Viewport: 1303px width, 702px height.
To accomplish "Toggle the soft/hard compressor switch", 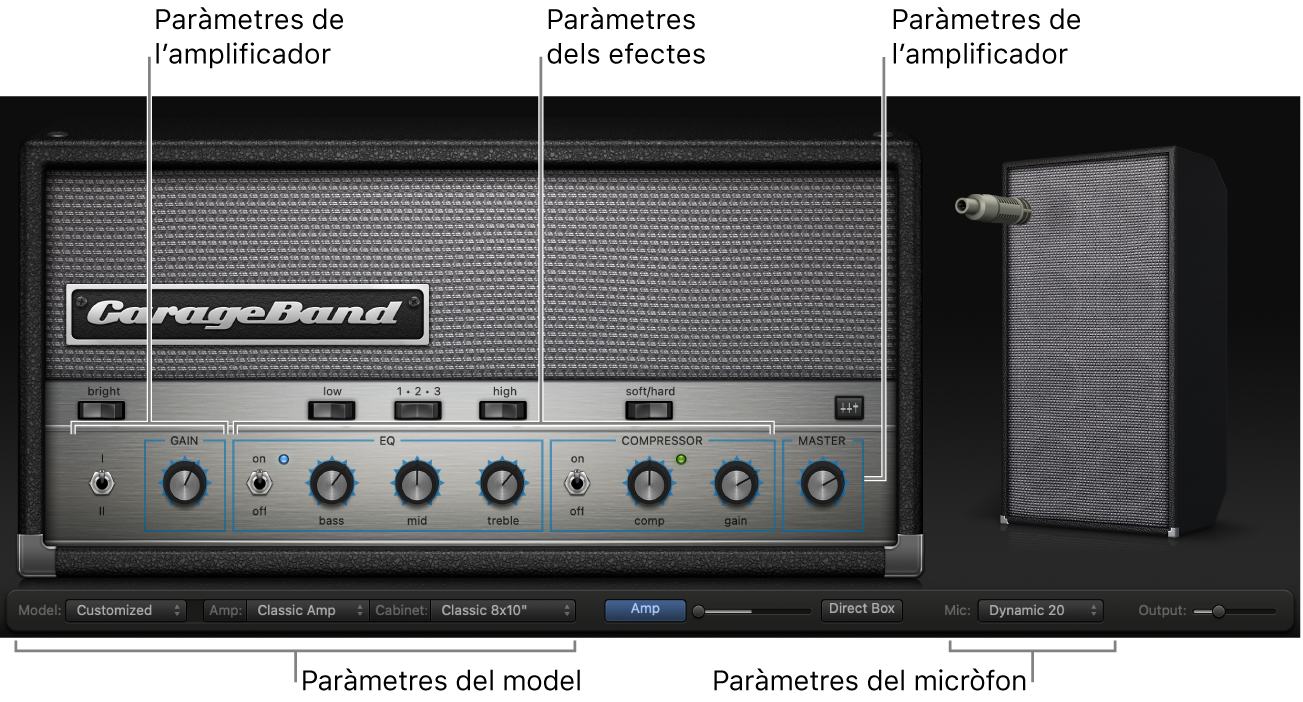I will [650, 409].
